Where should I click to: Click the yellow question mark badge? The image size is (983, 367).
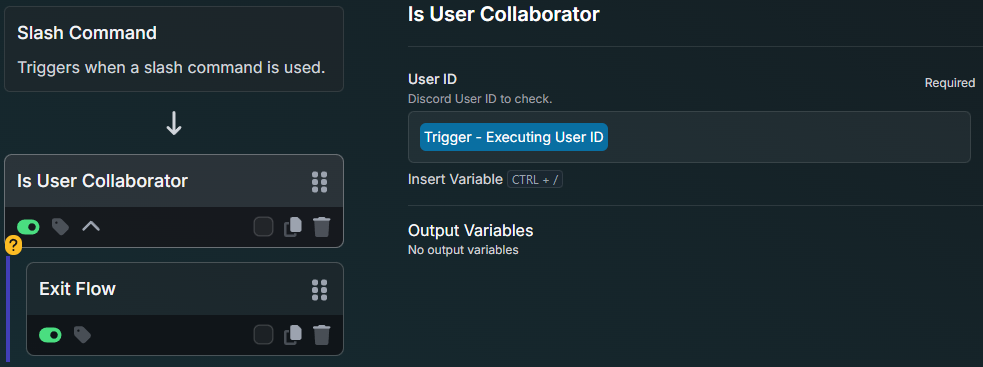pos(13,245)
